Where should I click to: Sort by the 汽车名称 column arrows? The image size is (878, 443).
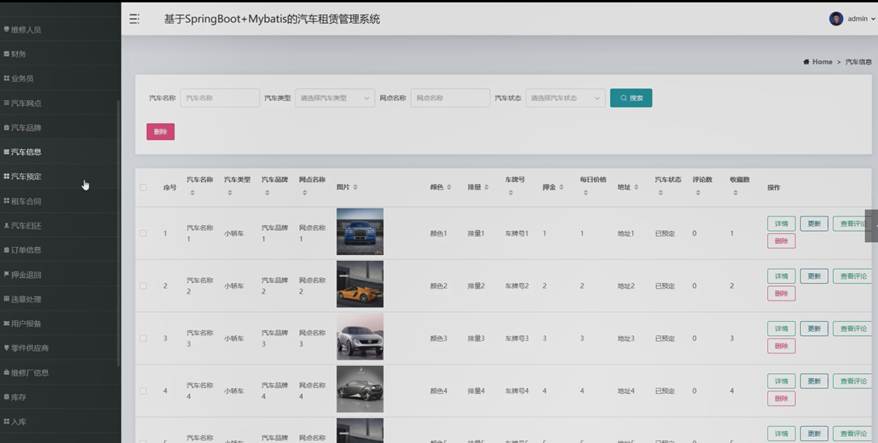(192, 193)
